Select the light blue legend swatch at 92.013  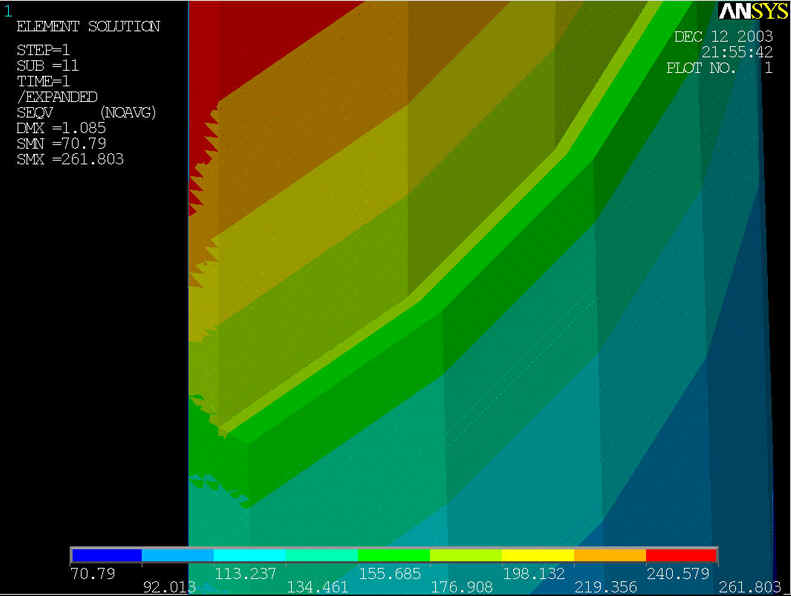(x=178, y=555)
